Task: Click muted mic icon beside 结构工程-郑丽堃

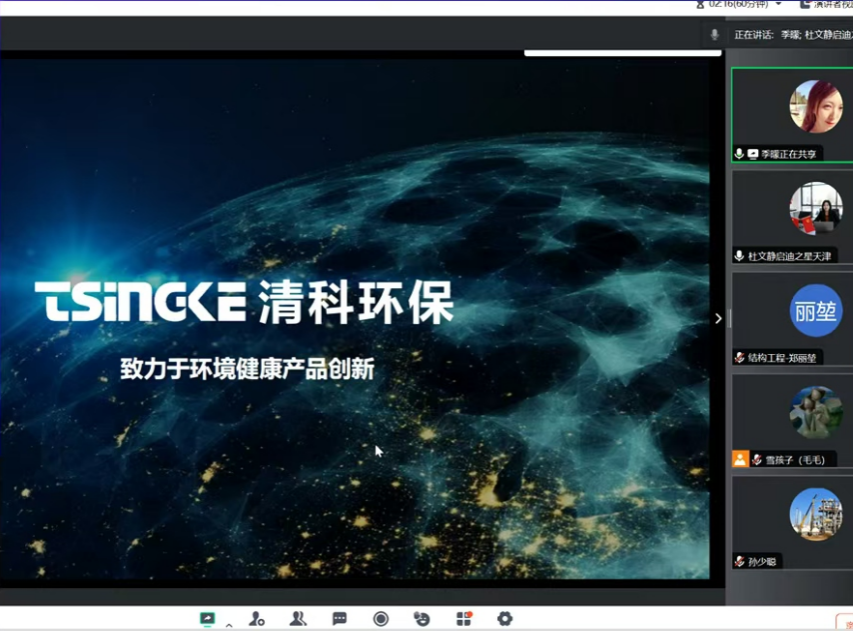Action: point(740,357)
